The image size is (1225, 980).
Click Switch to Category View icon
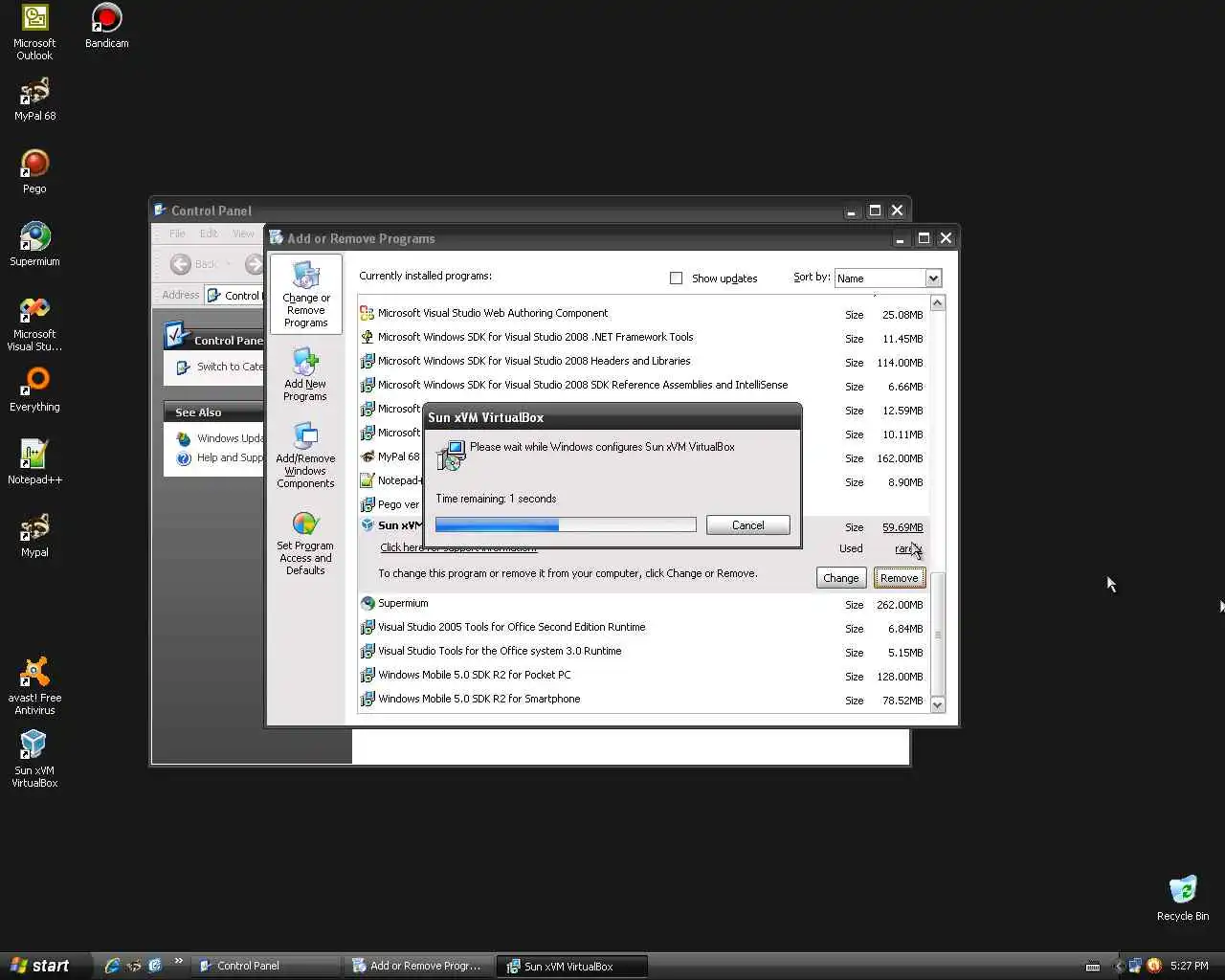(184, 367)
